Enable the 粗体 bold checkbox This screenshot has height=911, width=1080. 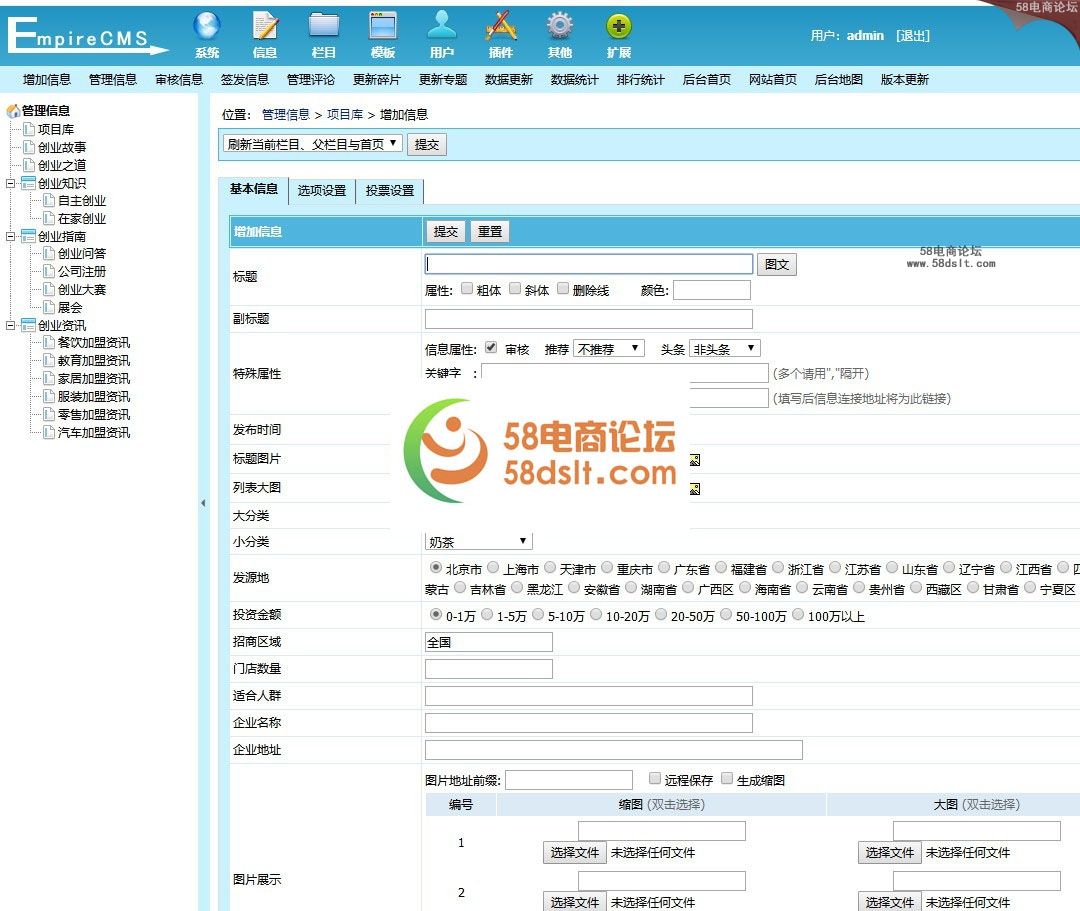click(468, 288)
